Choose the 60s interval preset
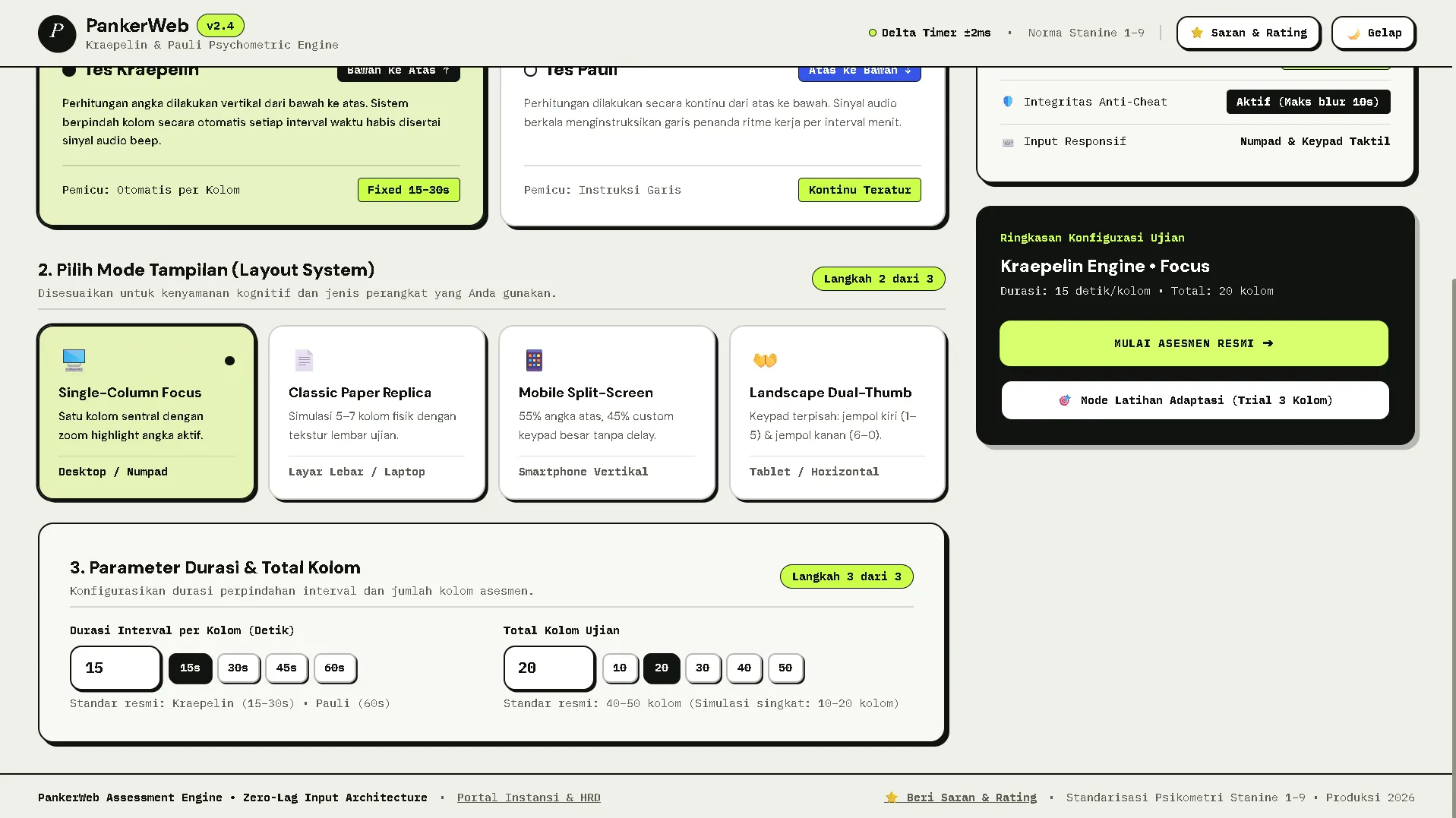Screen dimensions: 1456x818 click(x=335, y=668)
